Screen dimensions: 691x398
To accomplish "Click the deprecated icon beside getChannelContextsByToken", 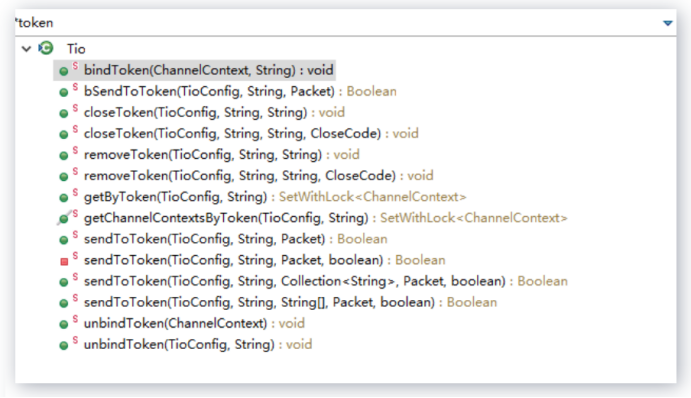I will coord(64,218).
